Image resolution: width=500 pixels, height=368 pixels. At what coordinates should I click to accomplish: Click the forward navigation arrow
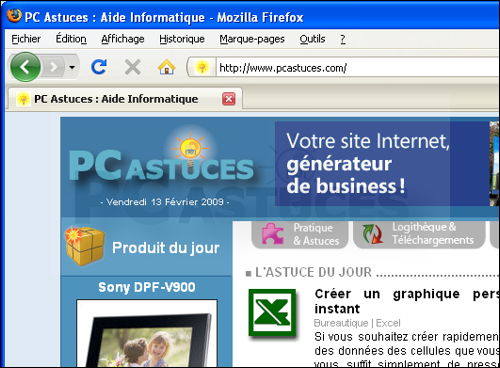coord(54,67)
